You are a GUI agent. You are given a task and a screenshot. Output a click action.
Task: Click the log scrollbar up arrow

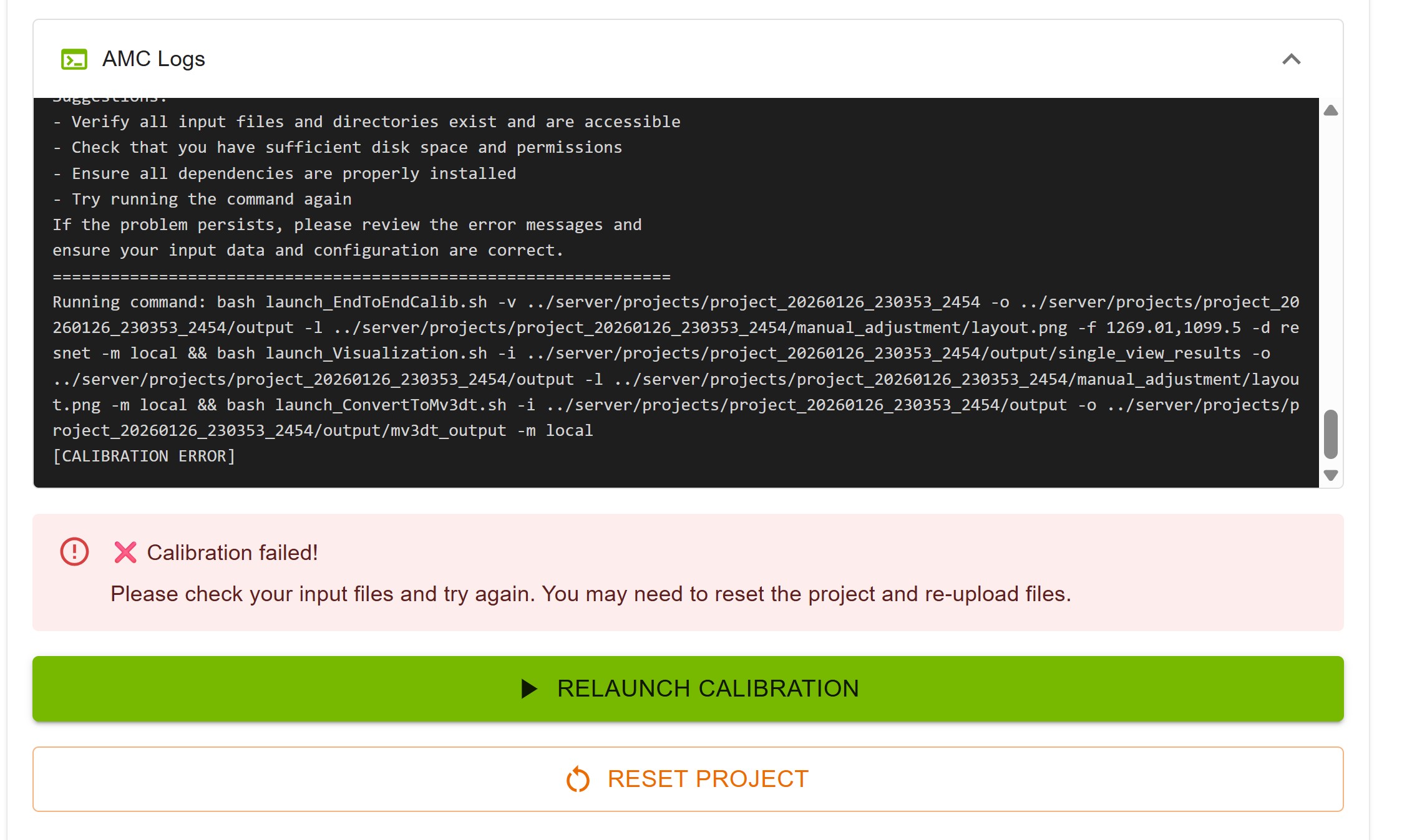tap(1331, 111)
